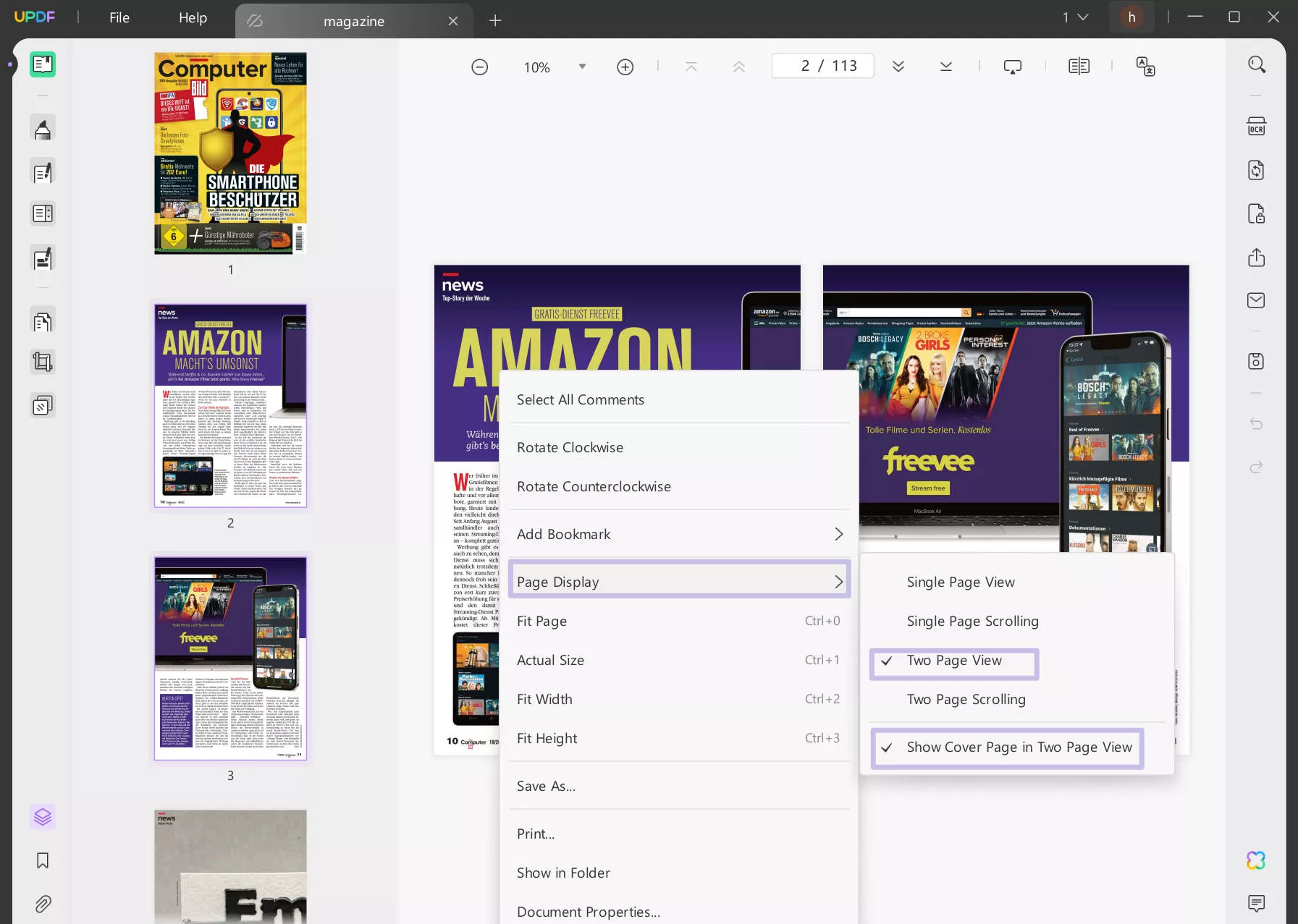Click the zoom out minus icon

tap(479, 67)
